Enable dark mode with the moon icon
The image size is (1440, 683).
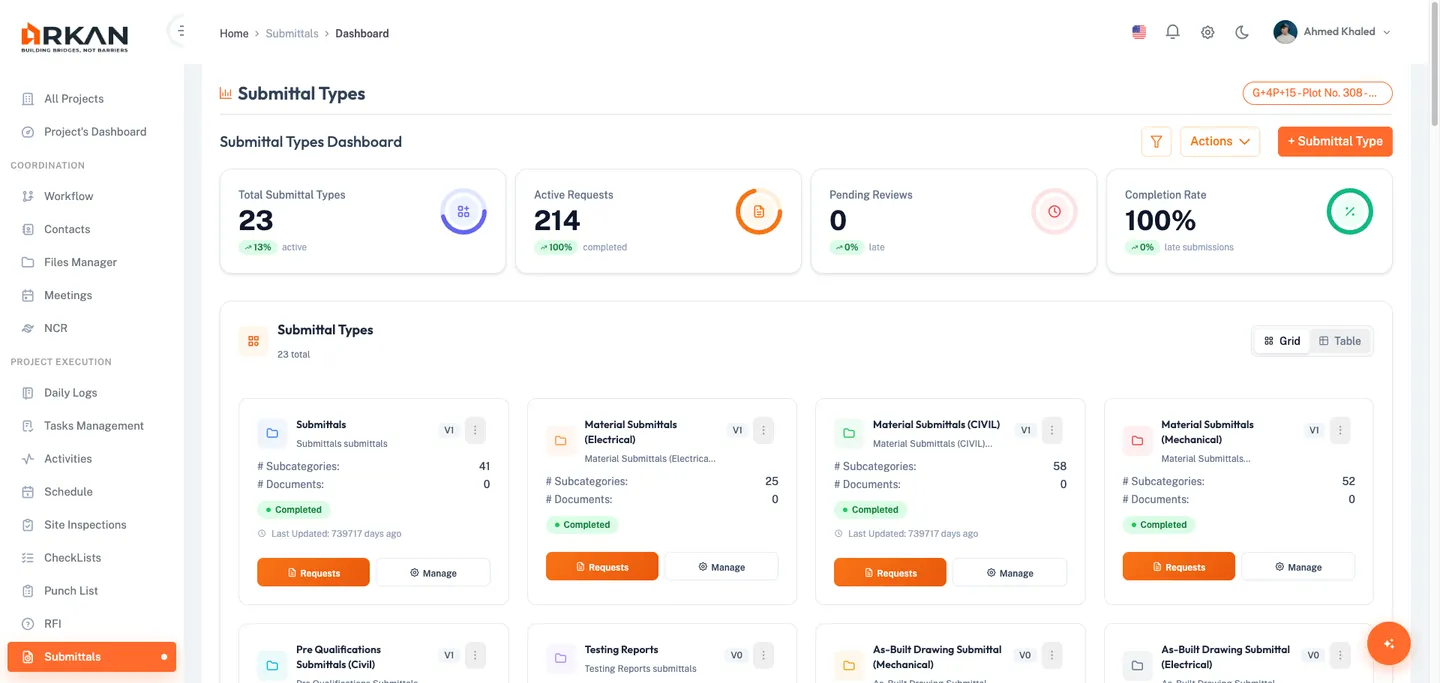(x=1241, y=31)
